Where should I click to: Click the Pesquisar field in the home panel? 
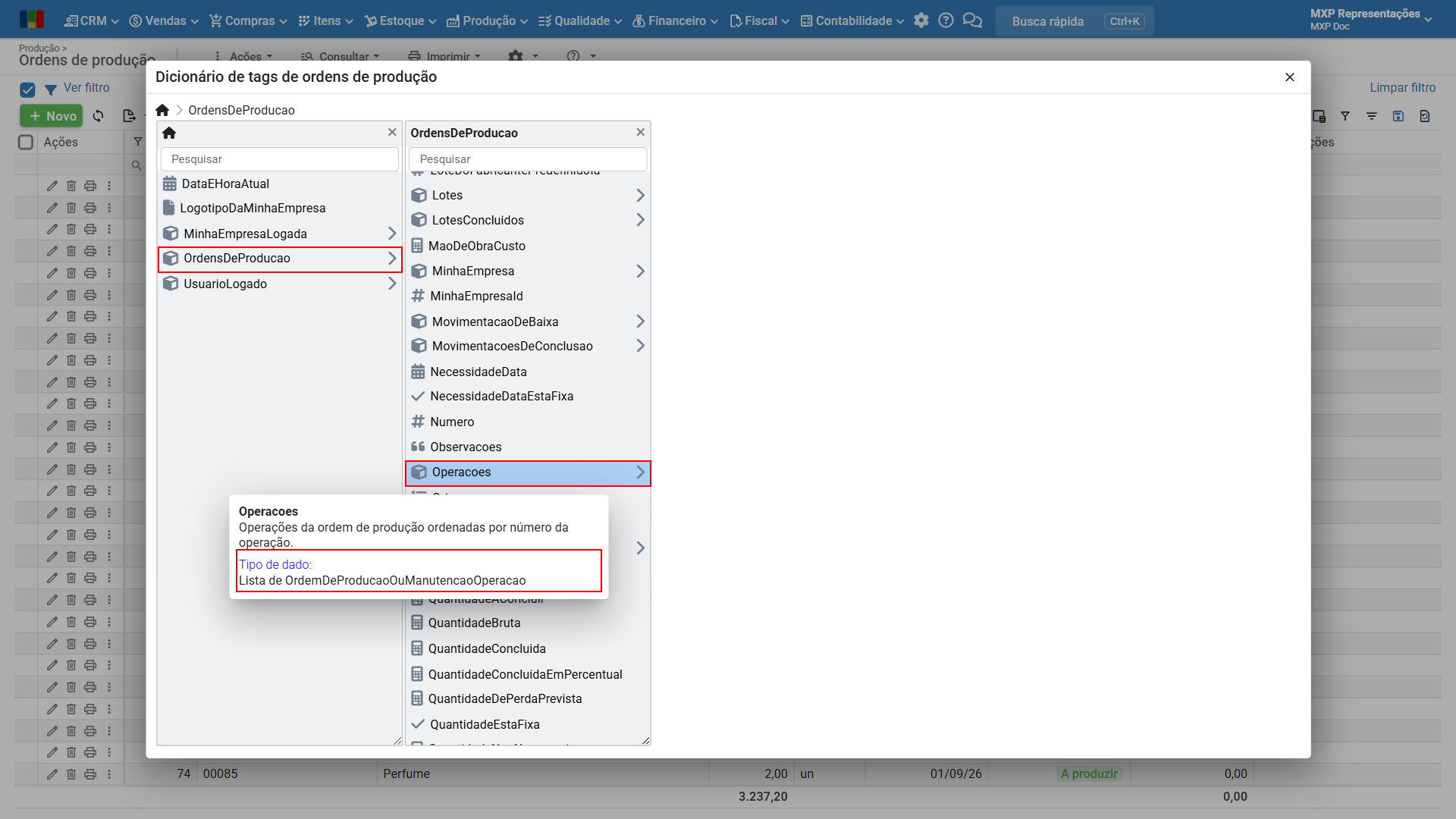pyautogui.click(x=279, y=159)
